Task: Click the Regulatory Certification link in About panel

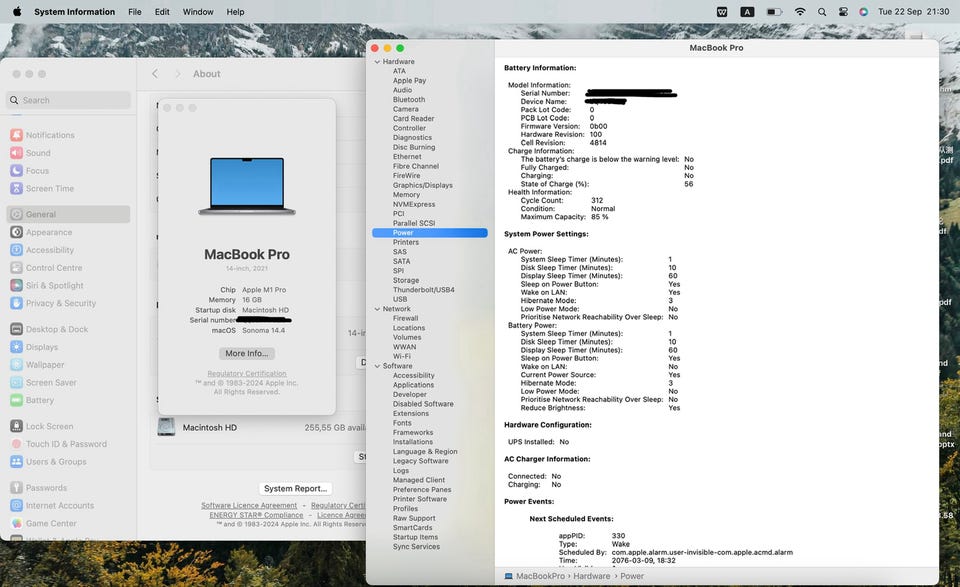Action: [247, 373]
